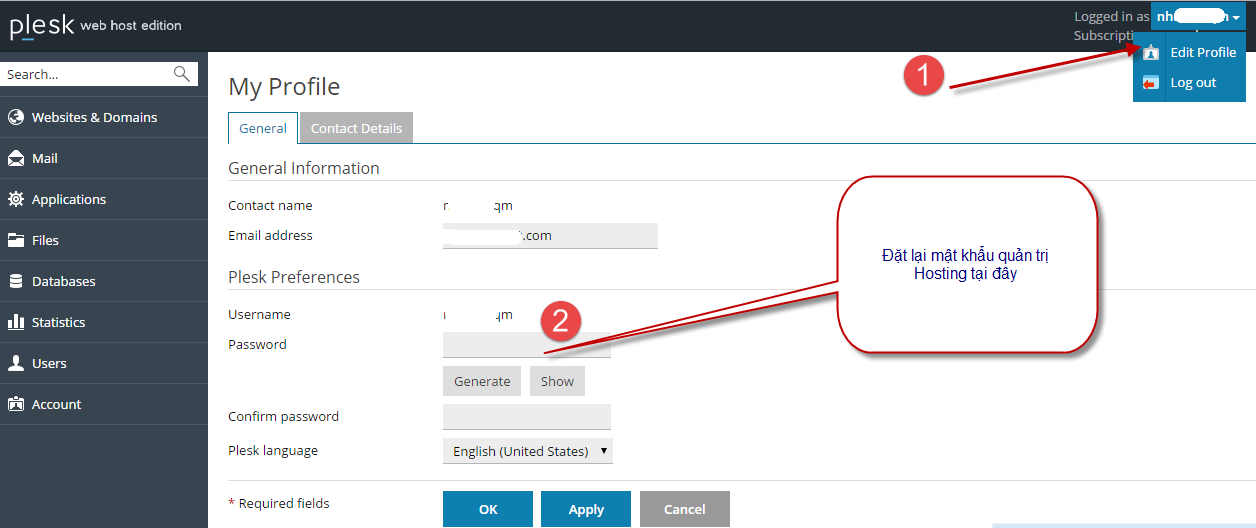Image resolution: width=1256 pixels, height=528 pixels.
Task: Focus the Email address field
Action: (x=550, y=236)
